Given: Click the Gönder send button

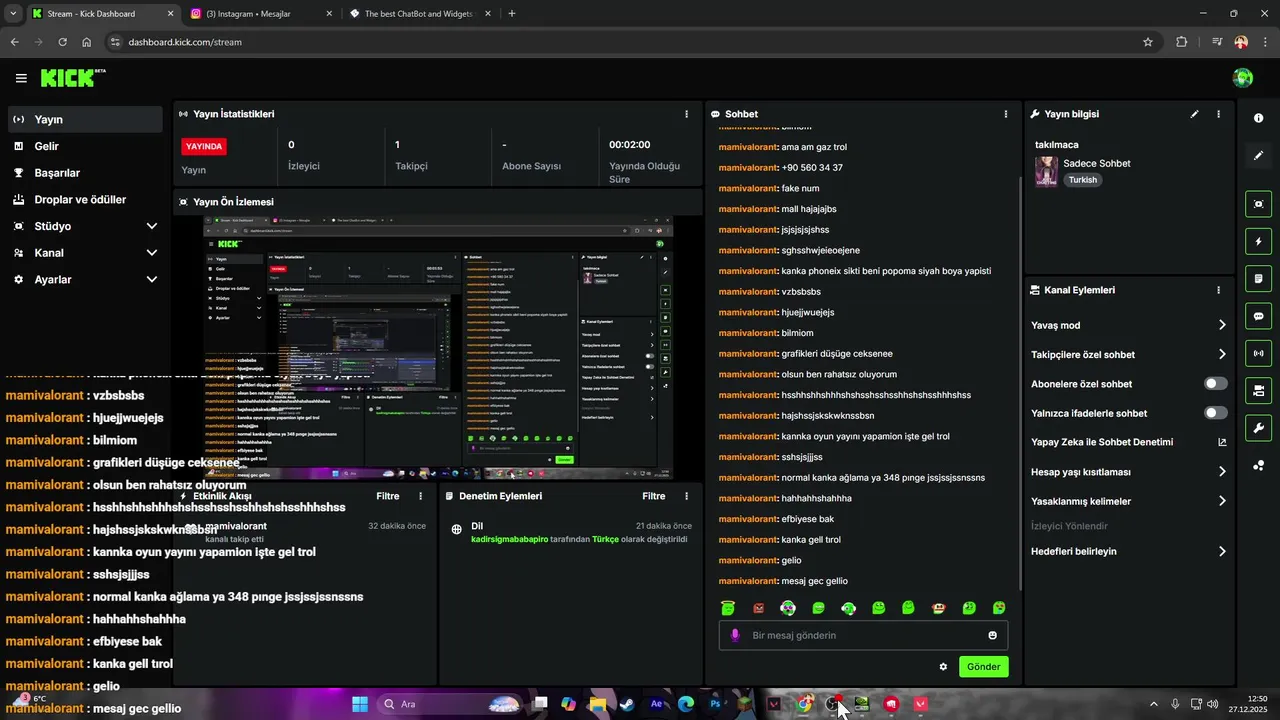Looking at the screenshot, I should 984,666.
